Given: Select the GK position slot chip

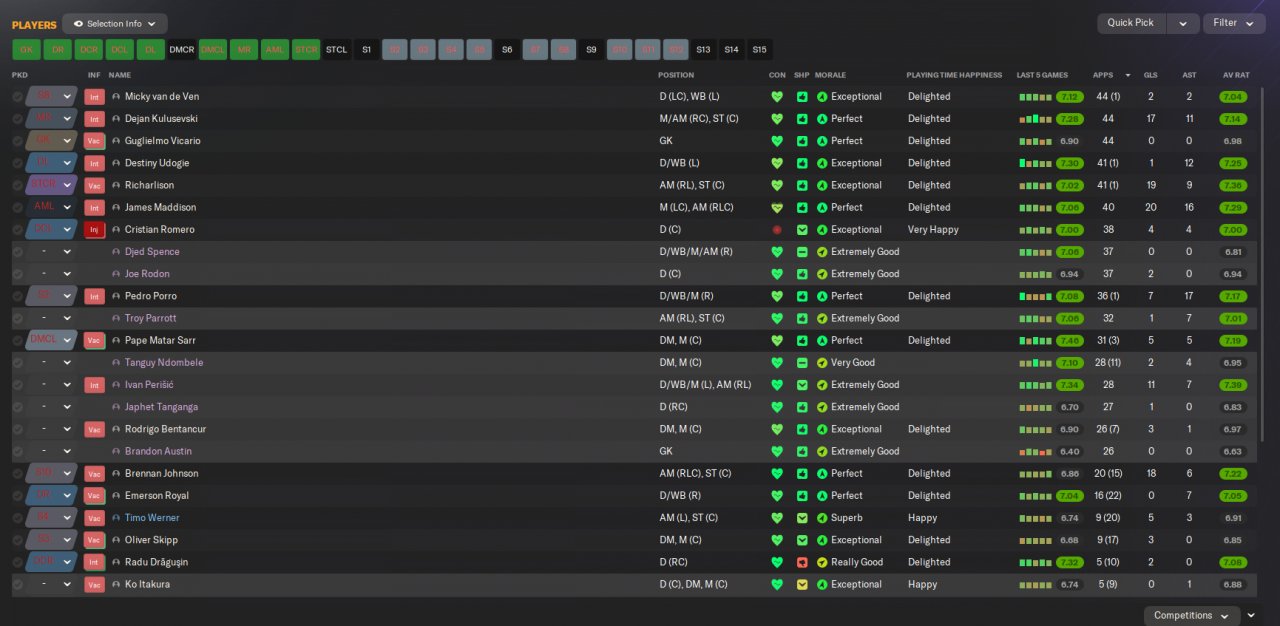Looking at the screenshot, I should 26,50.
